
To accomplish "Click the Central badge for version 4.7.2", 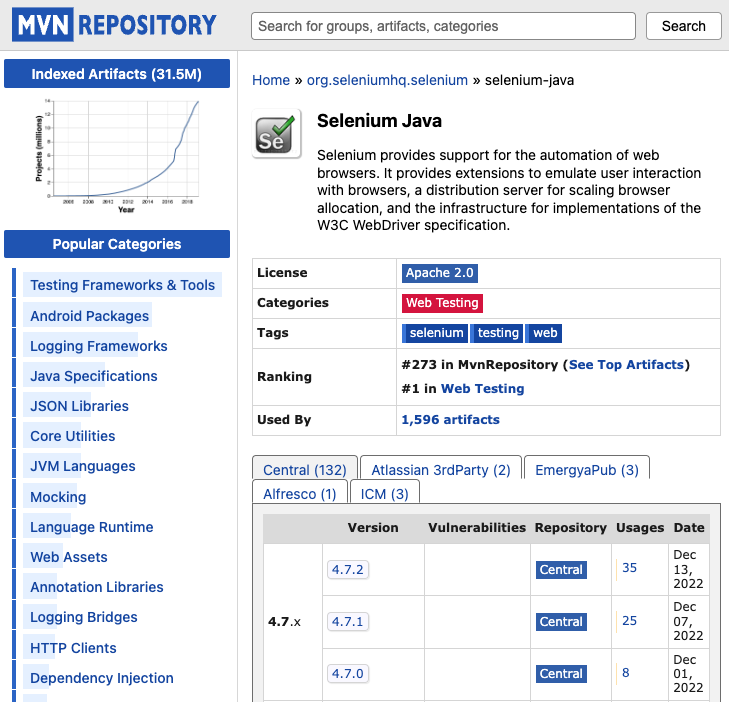I will pos(561,570).
